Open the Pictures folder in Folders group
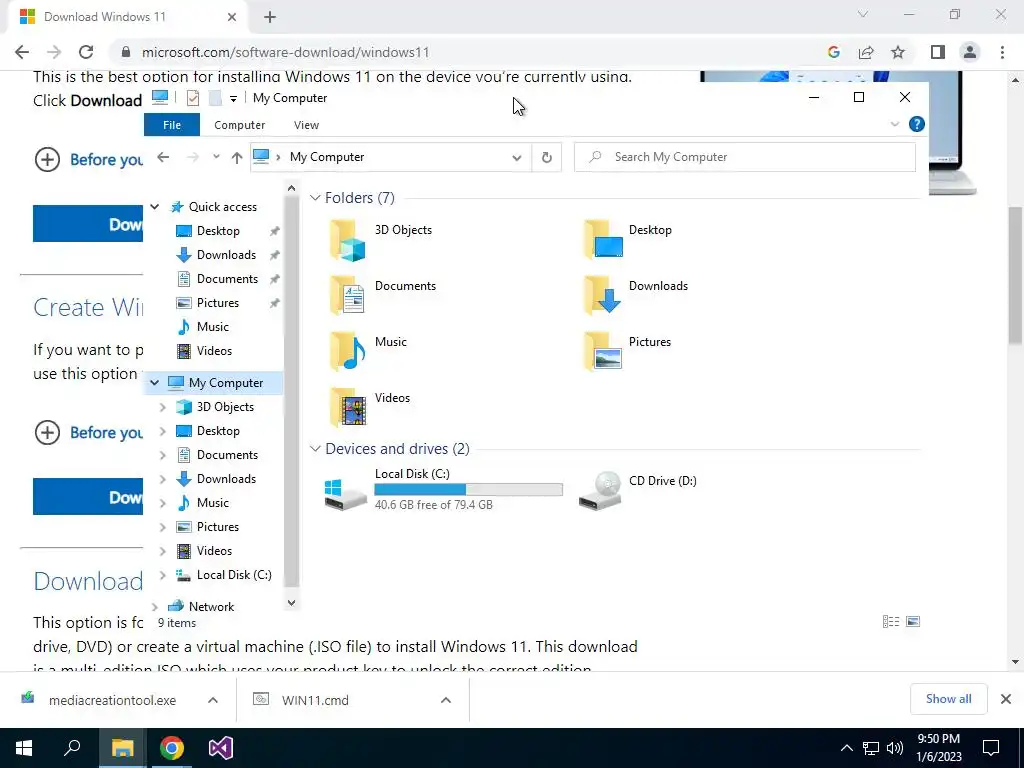 pyautogui.click(x=602, y=352)
